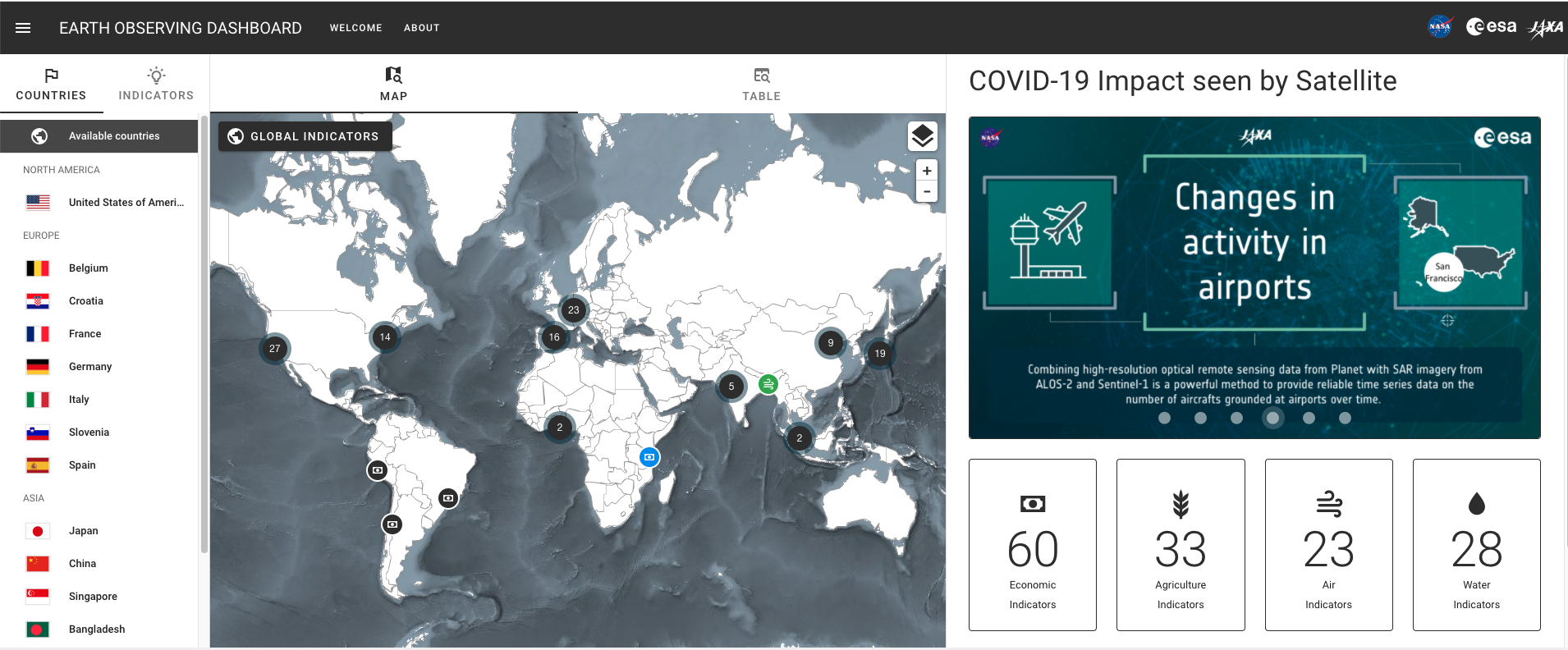Screen dimensions: 1568x650
Task: Switch to the Table tab
Action: coord(762,85)
